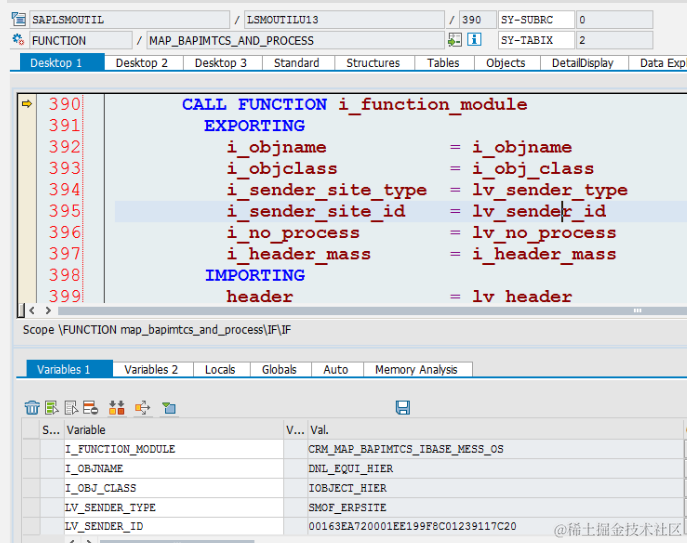Click the Val. column header

click(x=495, y=430)
